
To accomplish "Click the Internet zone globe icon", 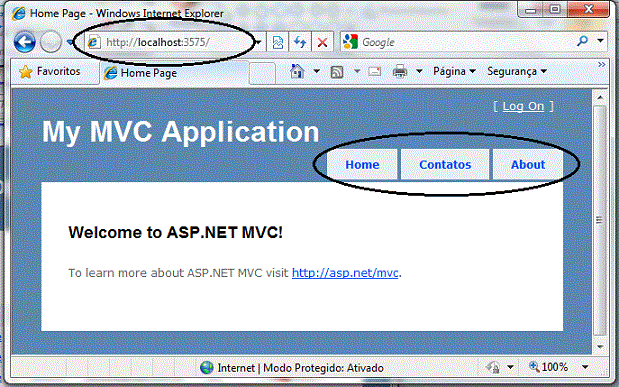I will 206,368.
